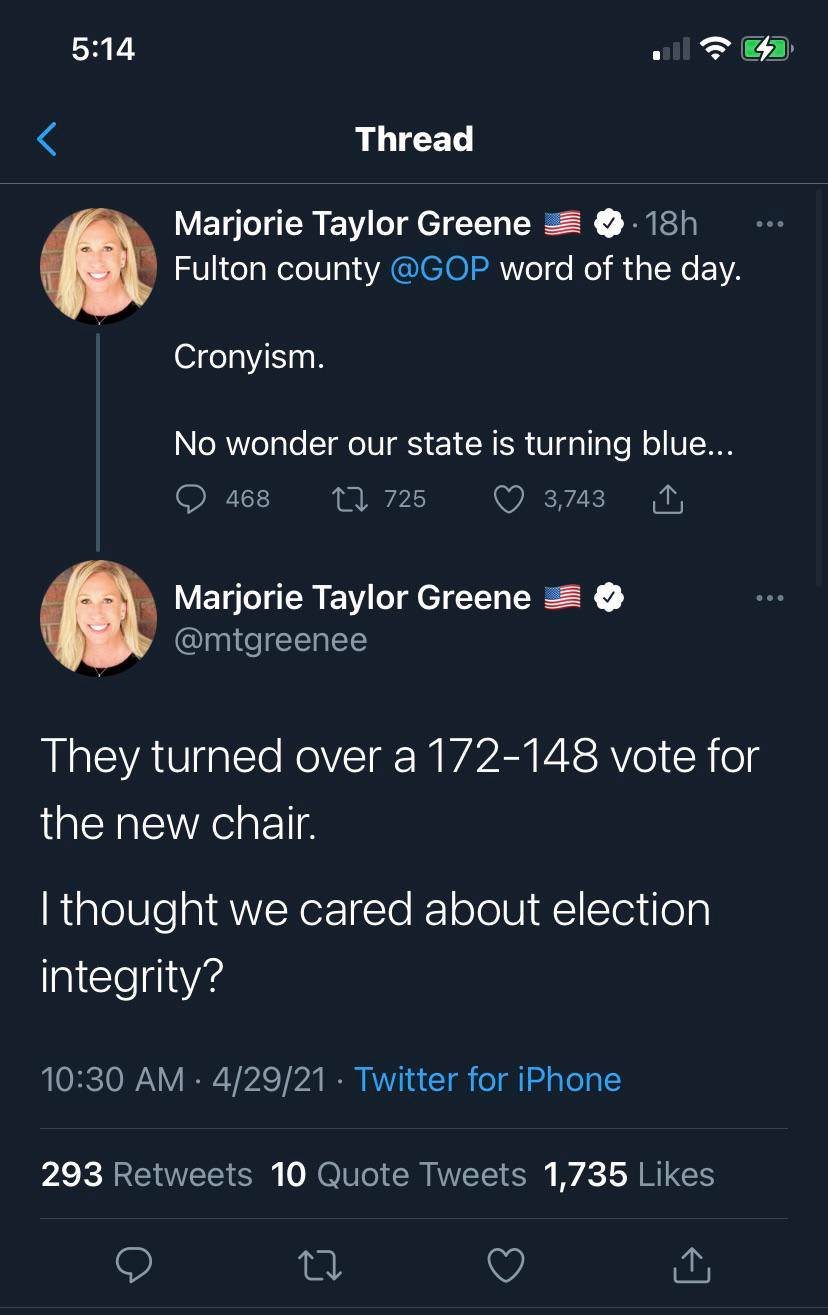
Task: Select the Thread title
Action: click(x=414, y=139)
